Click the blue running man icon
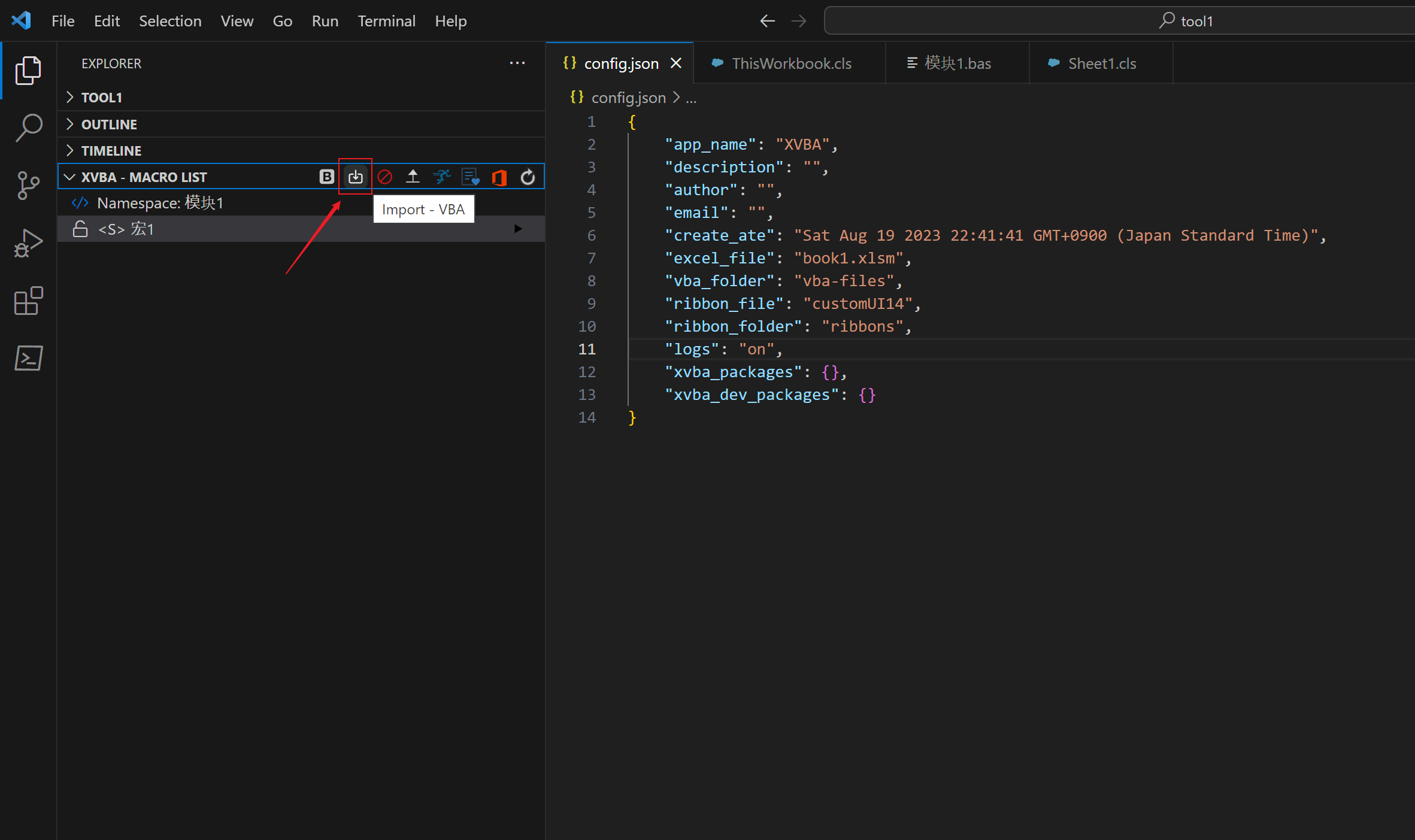The image size is (1415, 840). pyautogui.click(x=441, y=177)
